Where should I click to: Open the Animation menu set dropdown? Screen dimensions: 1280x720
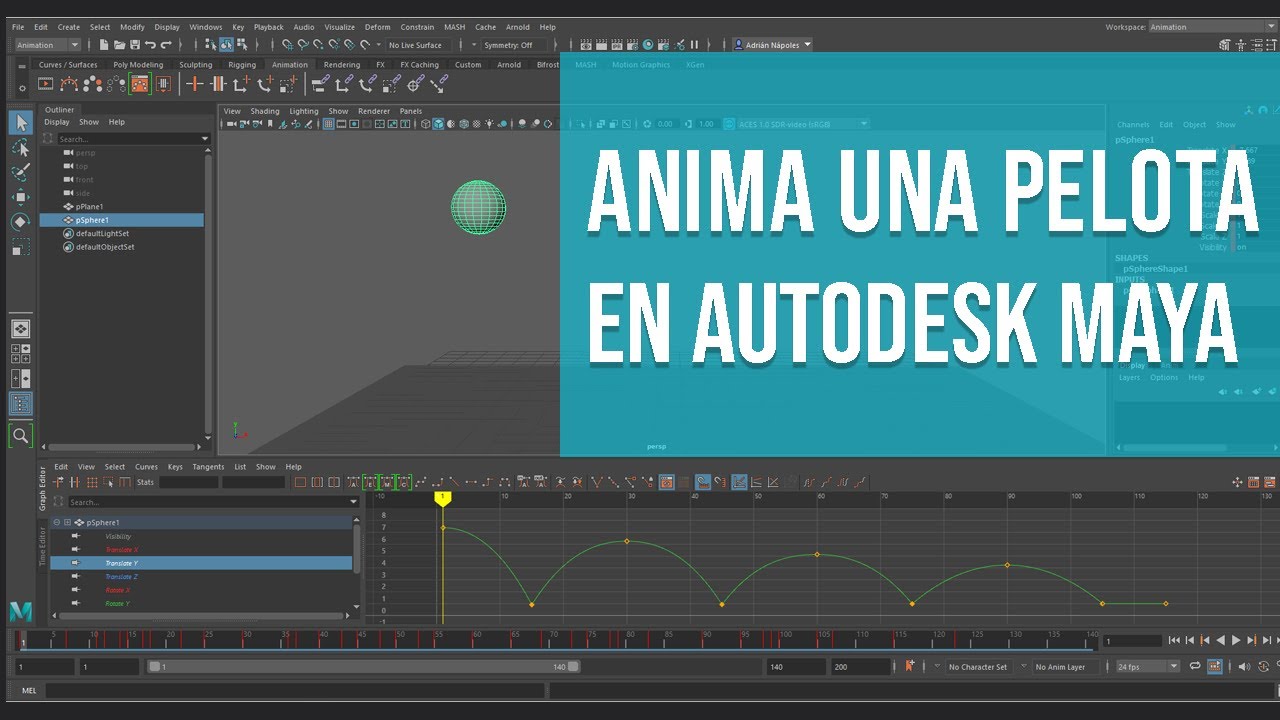[x=48, y=45]
